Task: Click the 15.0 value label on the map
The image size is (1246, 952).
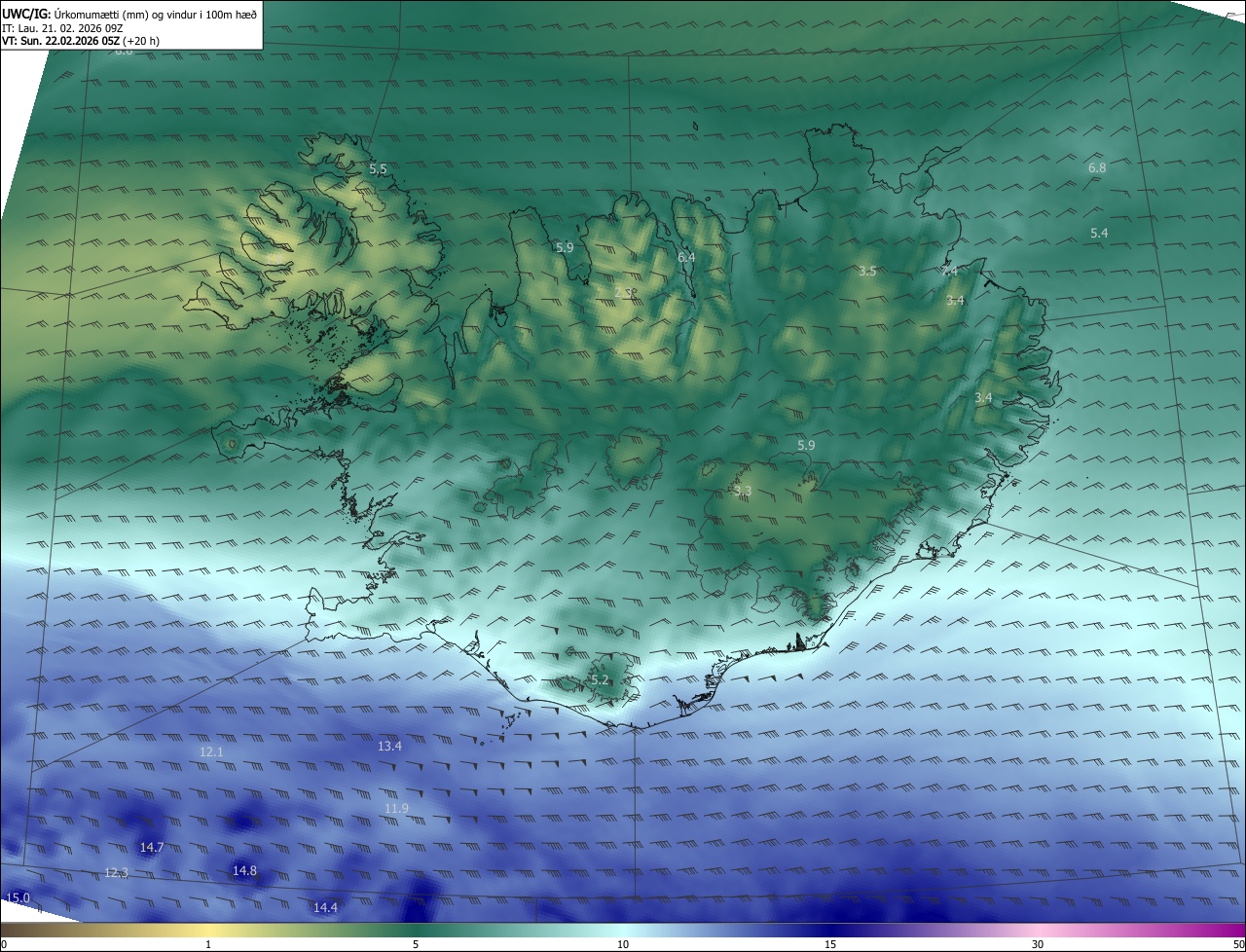Action: [x=18, y=897]
